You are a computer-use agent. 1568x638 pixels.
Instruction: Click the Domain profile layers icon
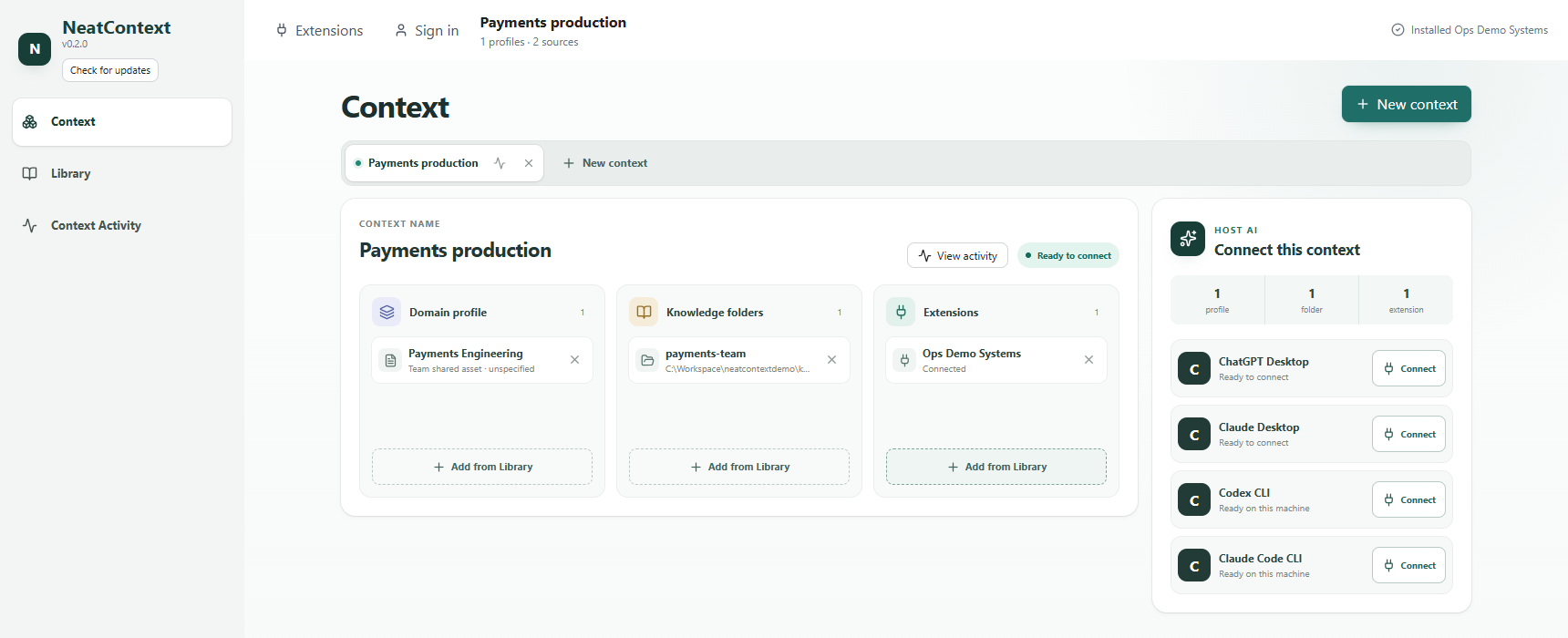(387, 312)
